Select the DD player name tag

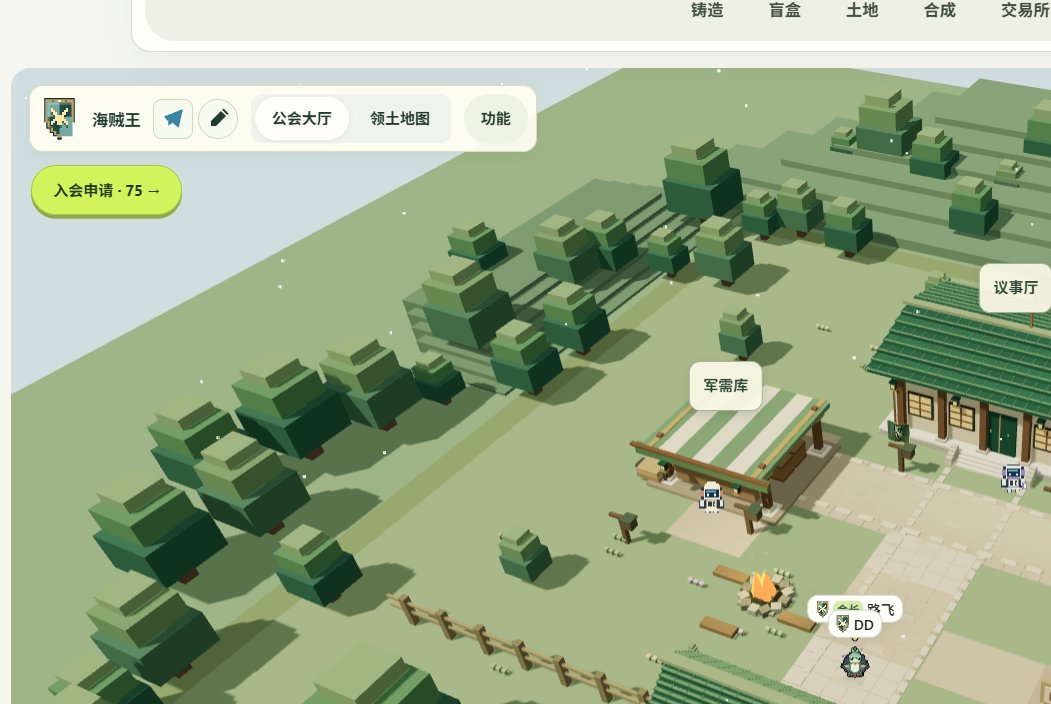tap(855, 625)
